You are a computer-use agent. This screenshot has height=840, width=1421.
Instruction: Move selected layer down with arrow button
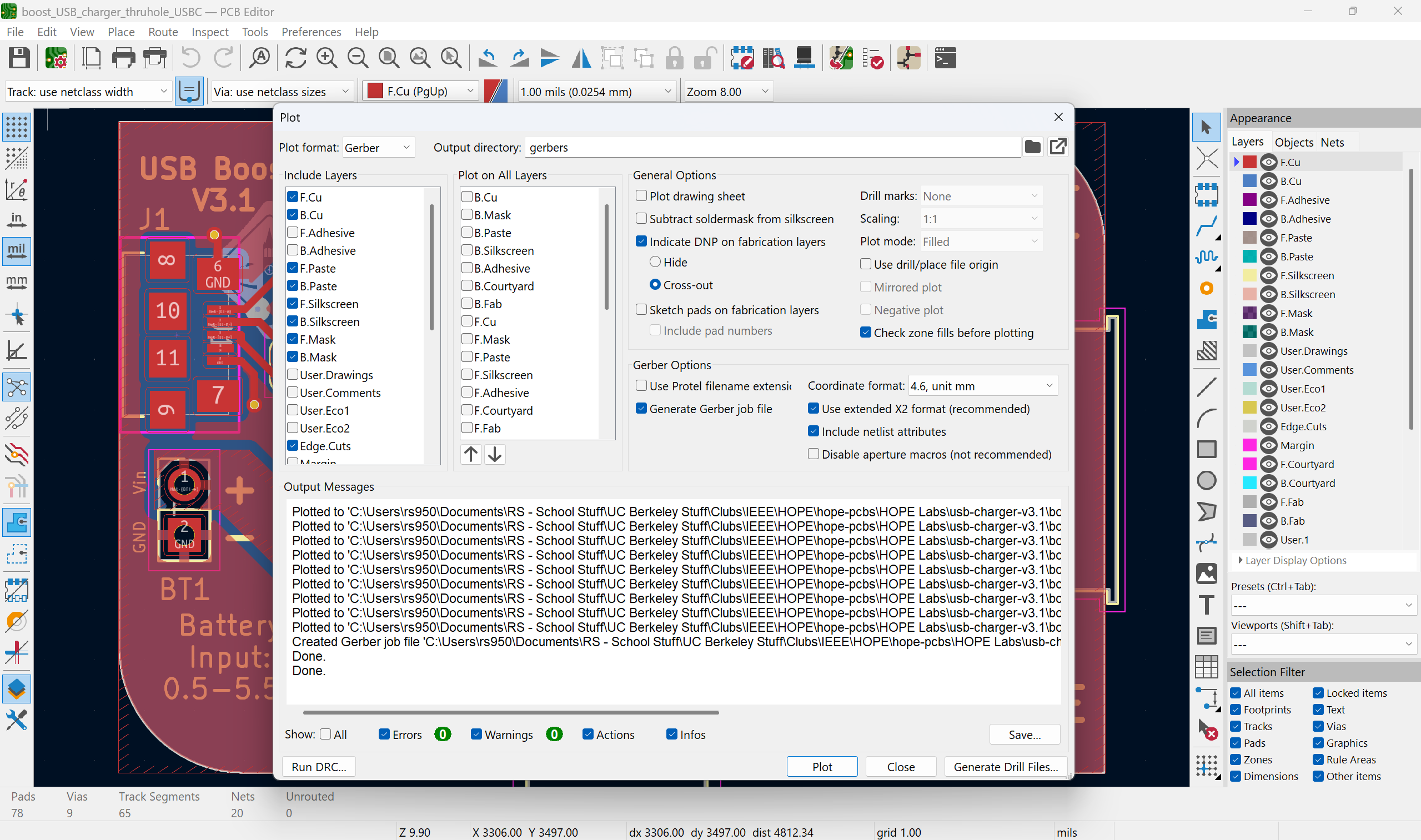point(495,454)
